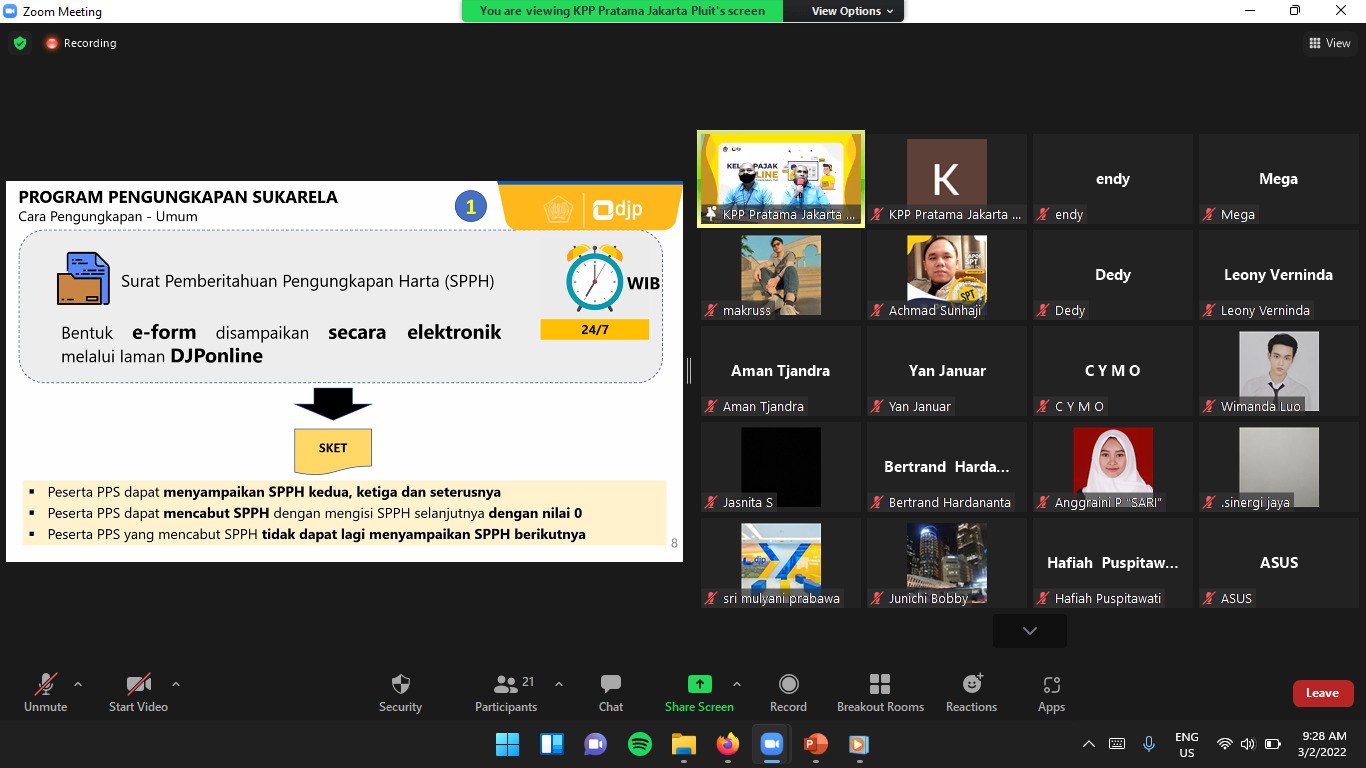This screenshot has width=1366, height=768.
Task: Show more participants with the down chevron
Action: coord(1029,631)
